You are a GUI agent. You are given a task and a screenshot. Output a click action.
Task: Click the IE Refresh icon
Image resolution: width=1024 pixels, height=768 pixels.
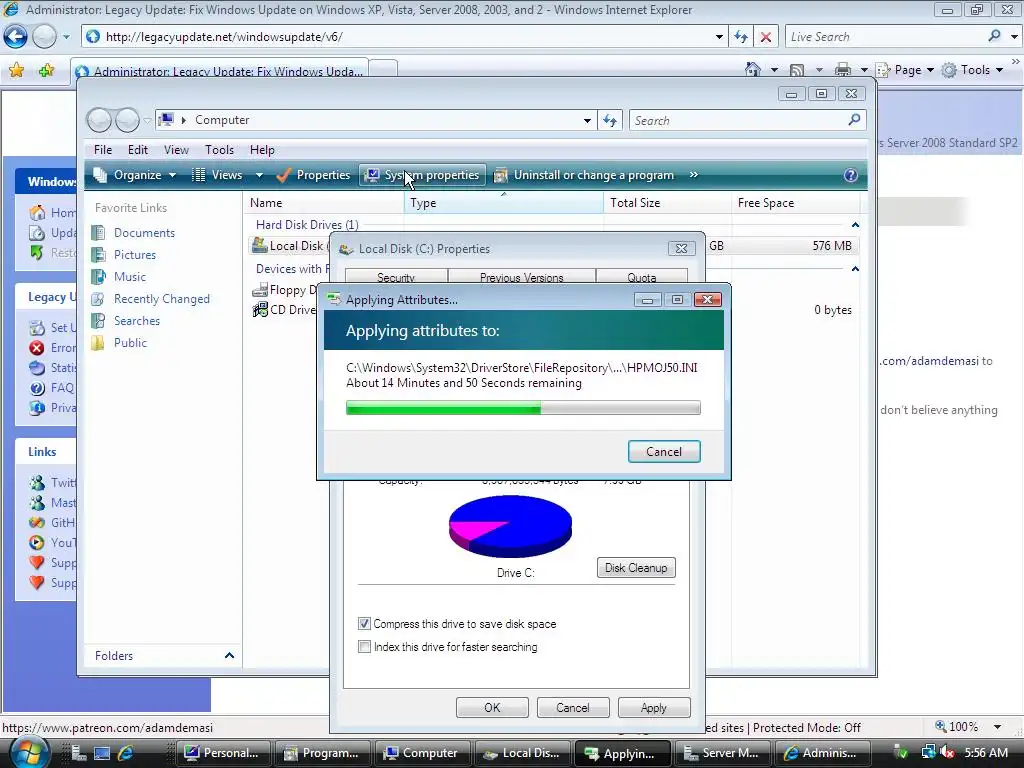[741, 37]
